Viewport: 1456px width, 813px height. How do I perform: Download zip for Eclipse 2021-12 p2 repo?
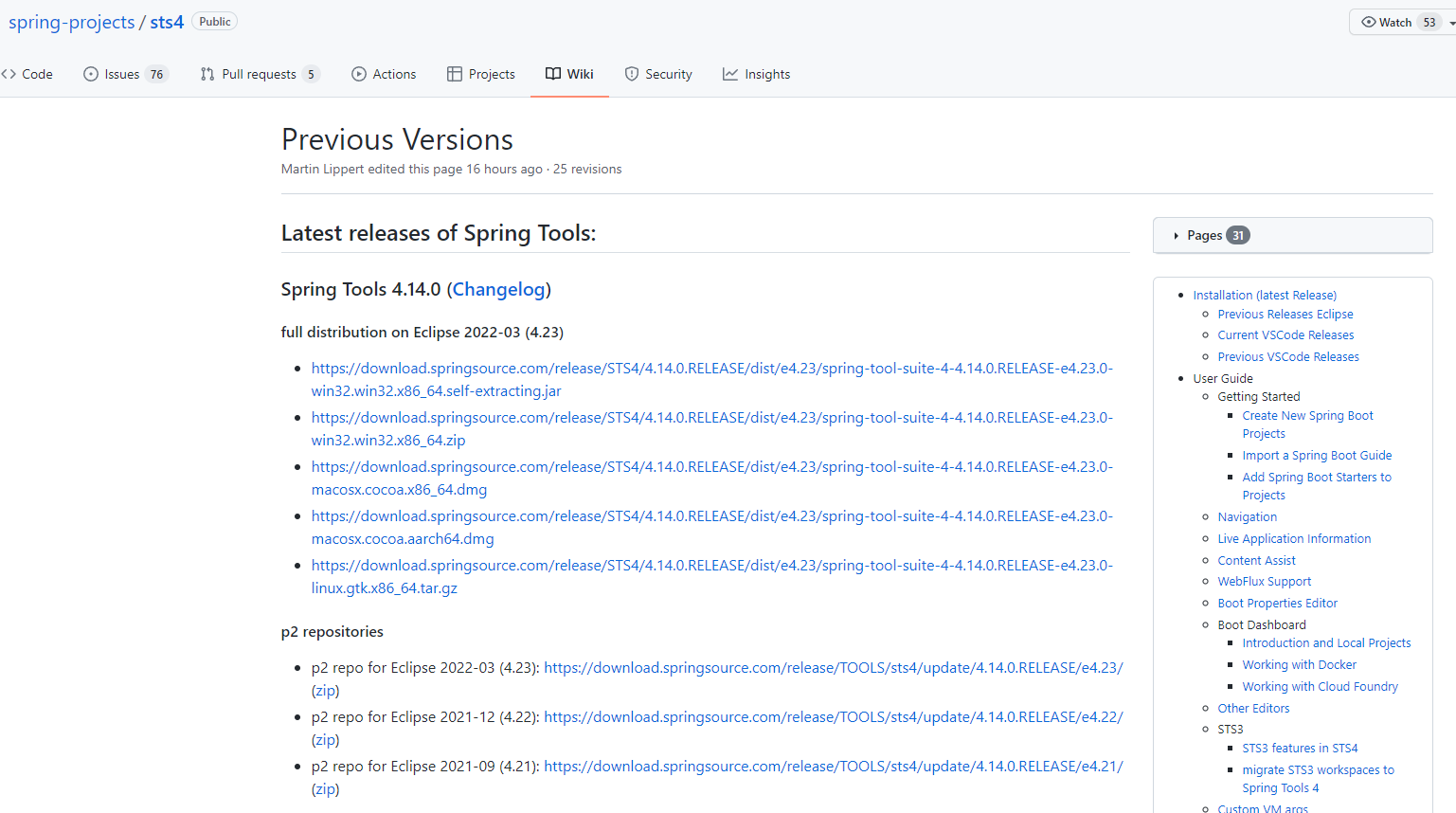point(325,740)
